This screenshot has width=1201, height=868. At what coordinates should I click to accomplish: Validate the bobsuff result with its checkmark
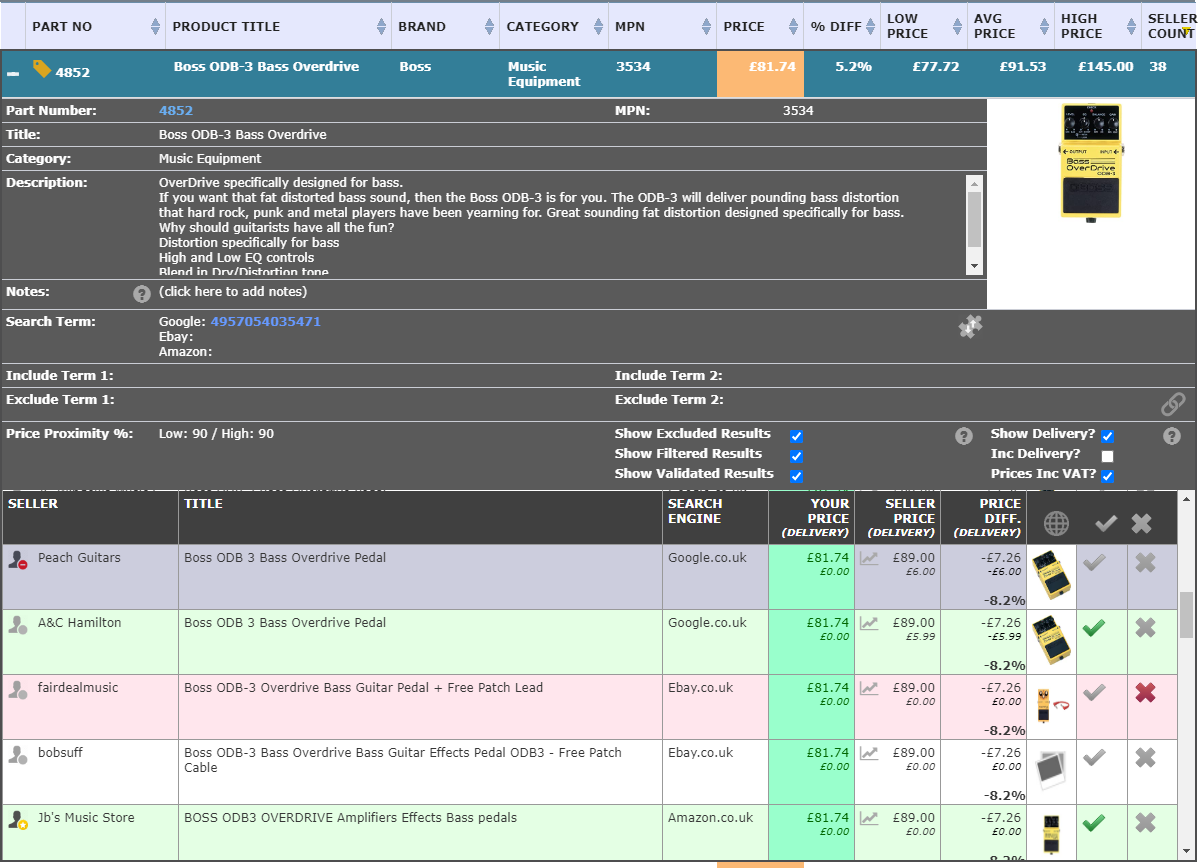[x=1095, y=758]
